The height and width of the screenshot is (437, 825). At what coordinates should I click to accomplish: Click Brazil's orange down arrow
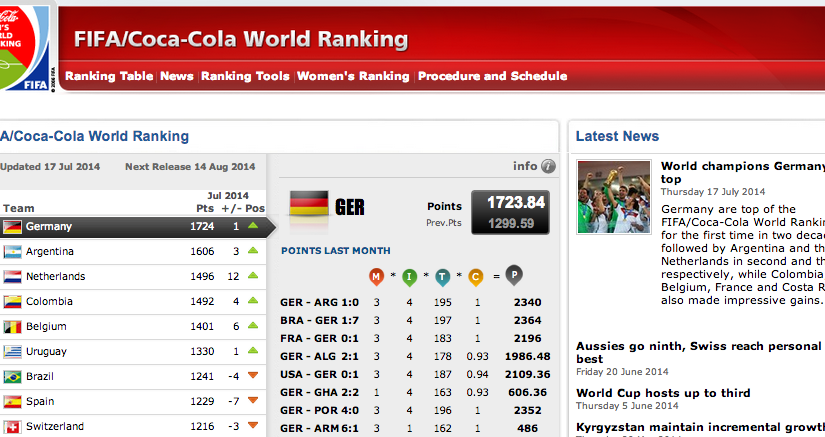pyautogui.click(x=253, y=375)
